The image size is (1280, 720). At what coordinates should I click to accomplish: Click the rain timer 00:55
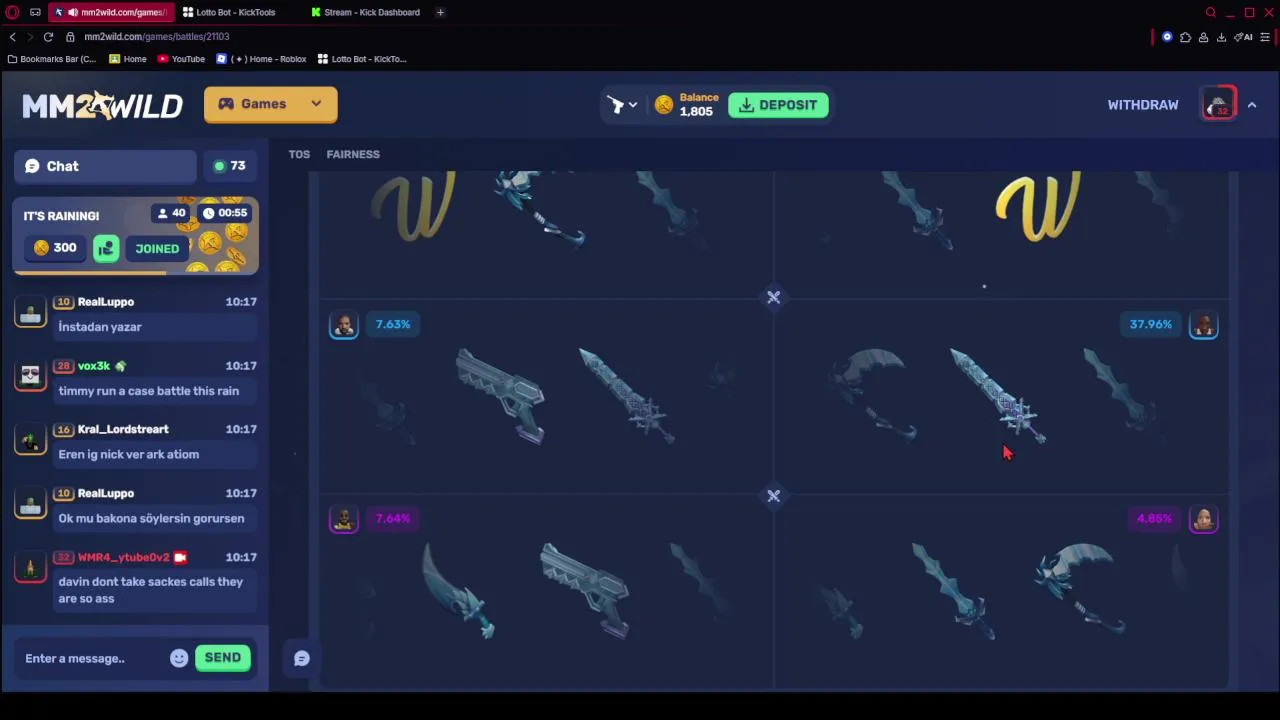[x=224, y=213]
